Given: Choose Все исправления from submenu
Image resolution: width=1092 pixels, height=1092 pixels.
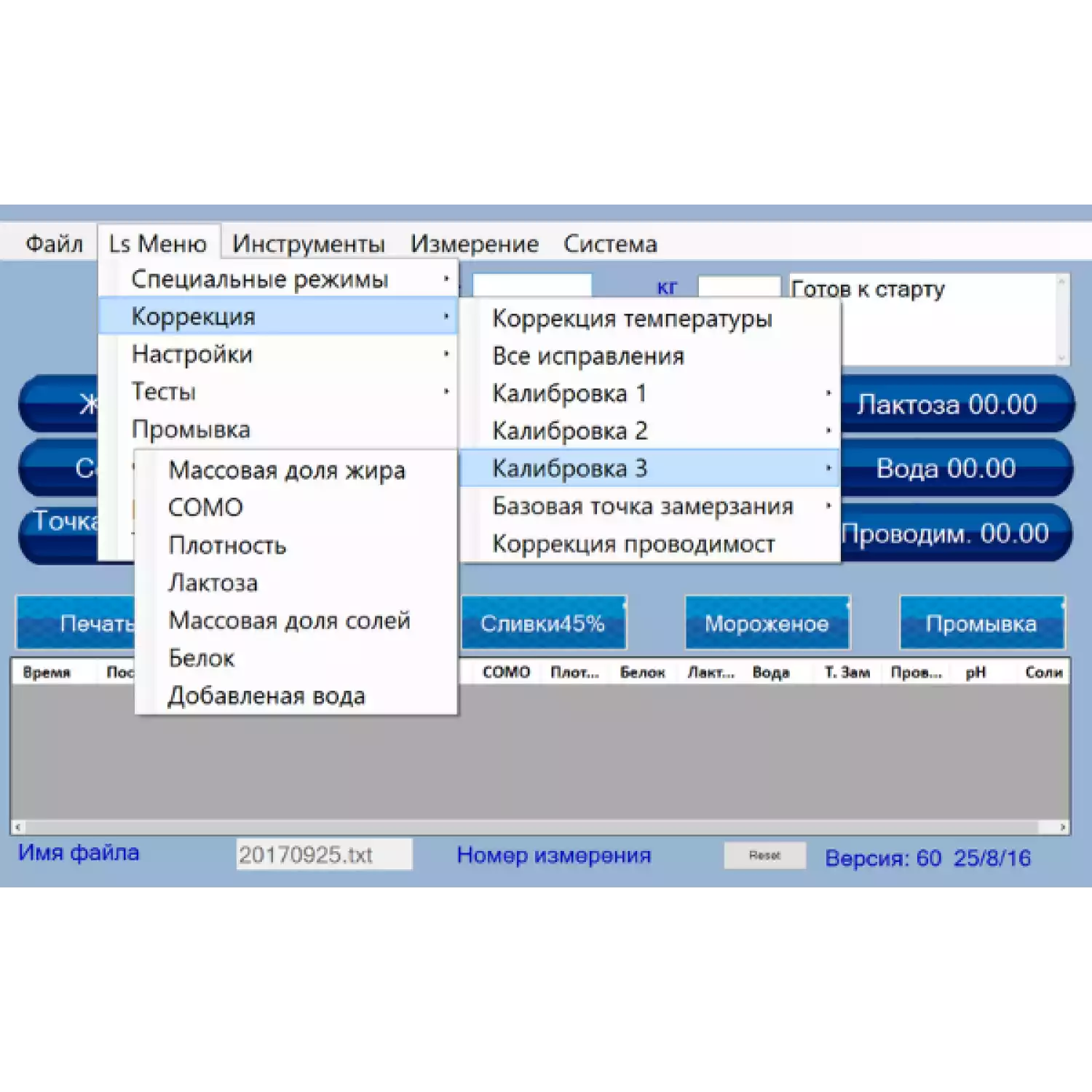Looking at the screenshot, I should tap(588, 356).
